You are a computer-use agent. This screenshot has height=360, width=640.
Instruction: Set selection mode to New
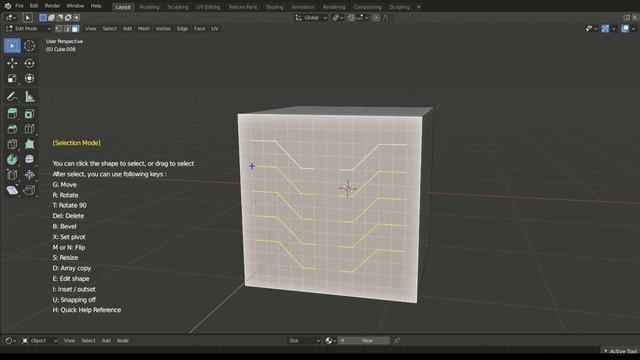pos(43,18)
